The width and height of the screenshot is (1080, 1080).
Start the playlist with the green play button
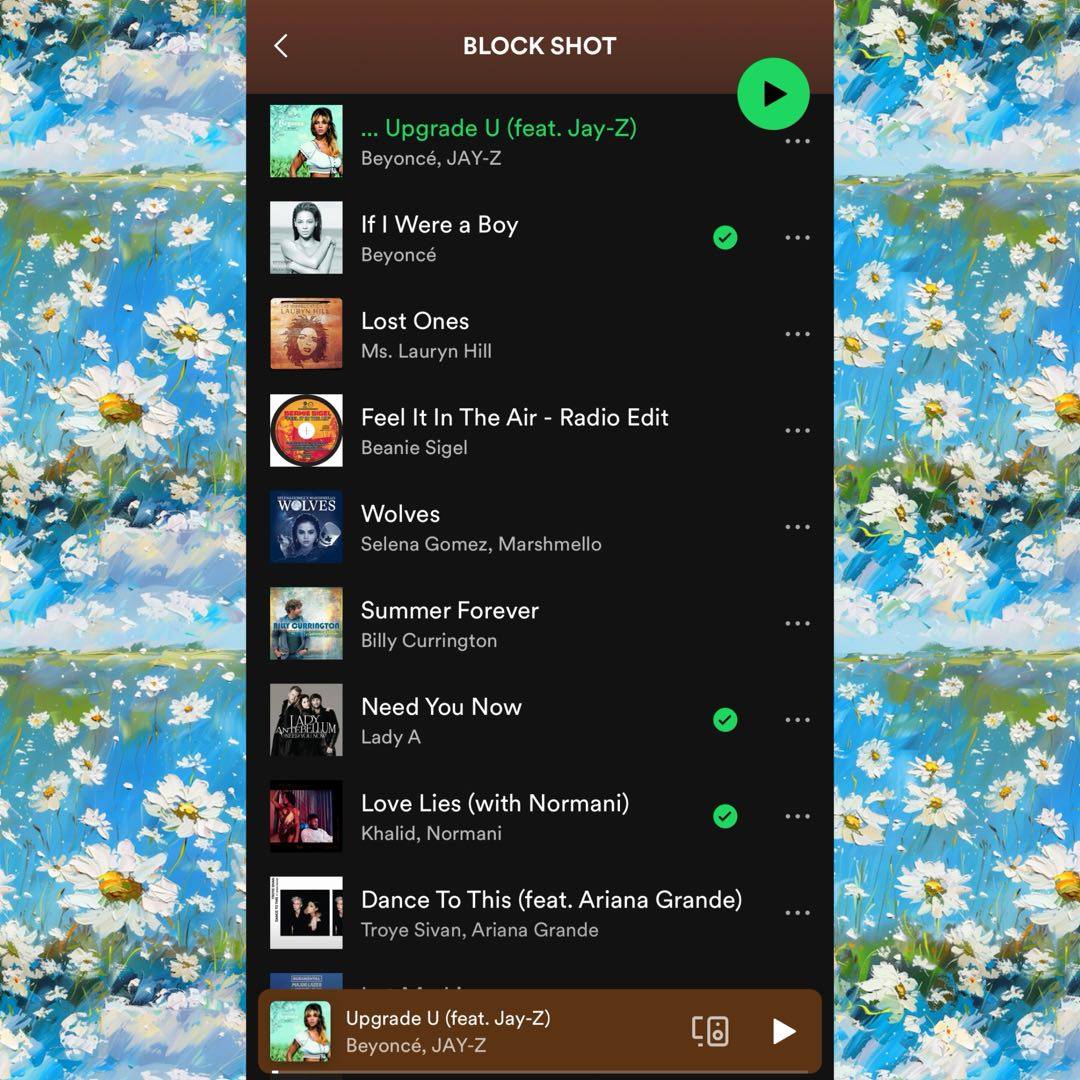[773, 94]
